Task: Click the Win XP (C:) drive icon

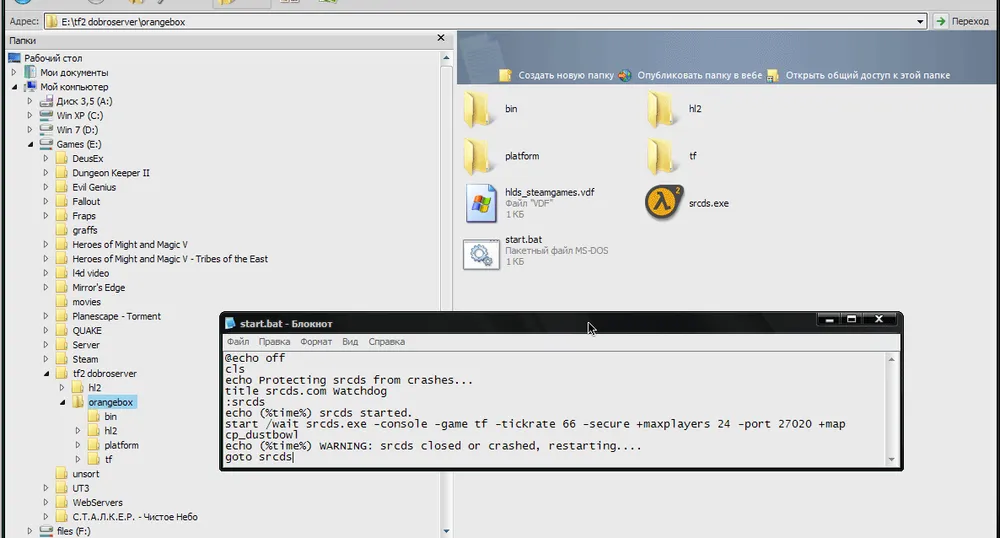Action: tap(47, 116)
